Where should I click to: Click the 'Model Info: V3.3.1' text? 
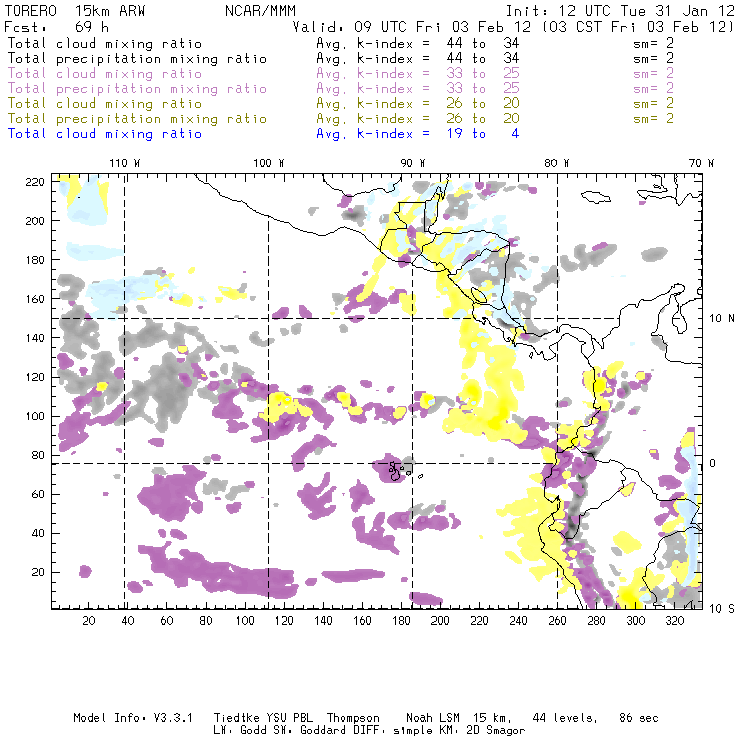point(133,718)
